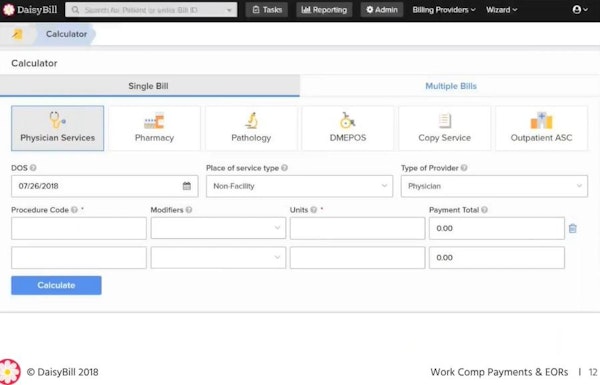This screenshot has width=600, height=385.
Task: Open the Place of service type dropdown
Action: 299,186
